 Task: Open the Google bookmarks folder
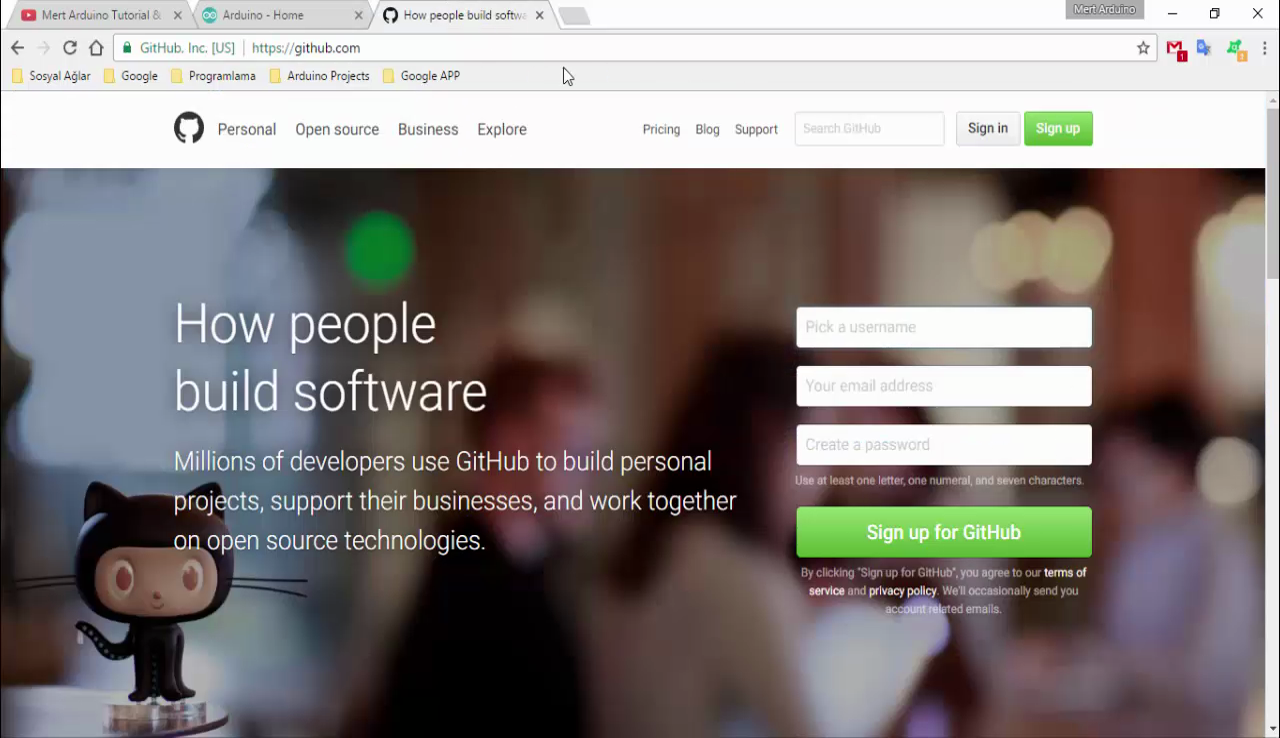(131, 76)
